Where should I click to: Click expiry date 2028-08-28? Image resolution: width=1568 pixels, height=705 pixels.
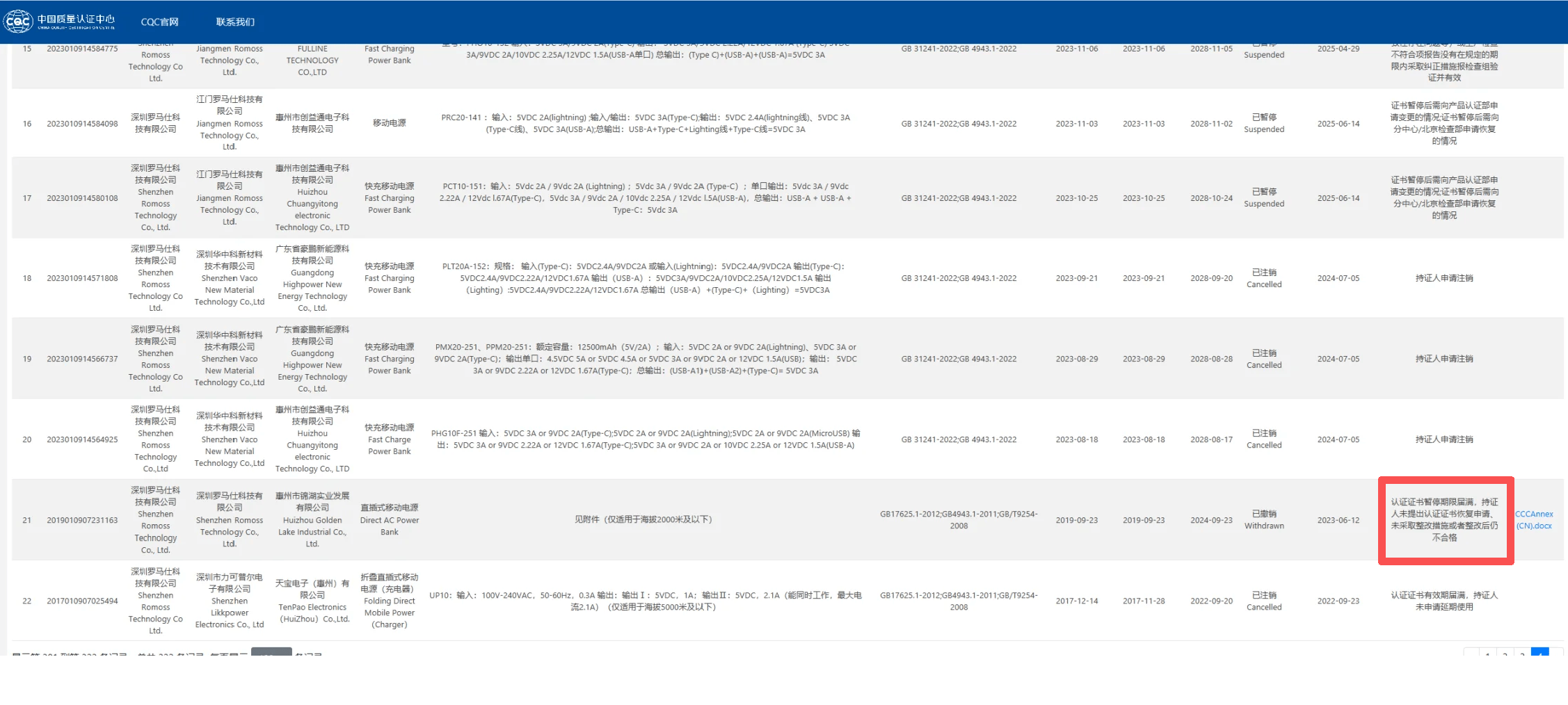pos(1211,359)
